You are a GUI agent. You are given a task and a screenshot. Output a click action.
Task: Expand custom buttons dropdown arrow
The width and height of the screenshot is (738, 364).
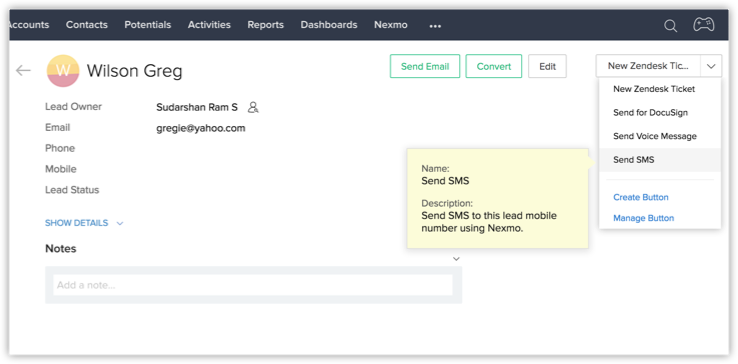point(711,66)
